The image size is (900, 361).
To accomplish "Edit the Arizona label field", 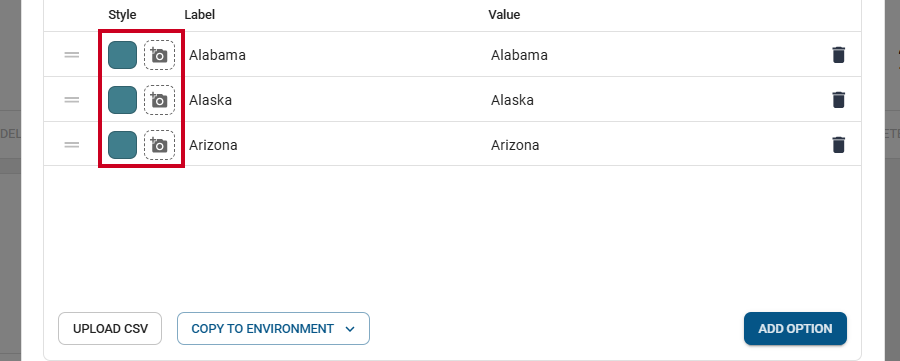I will [334, 145].
